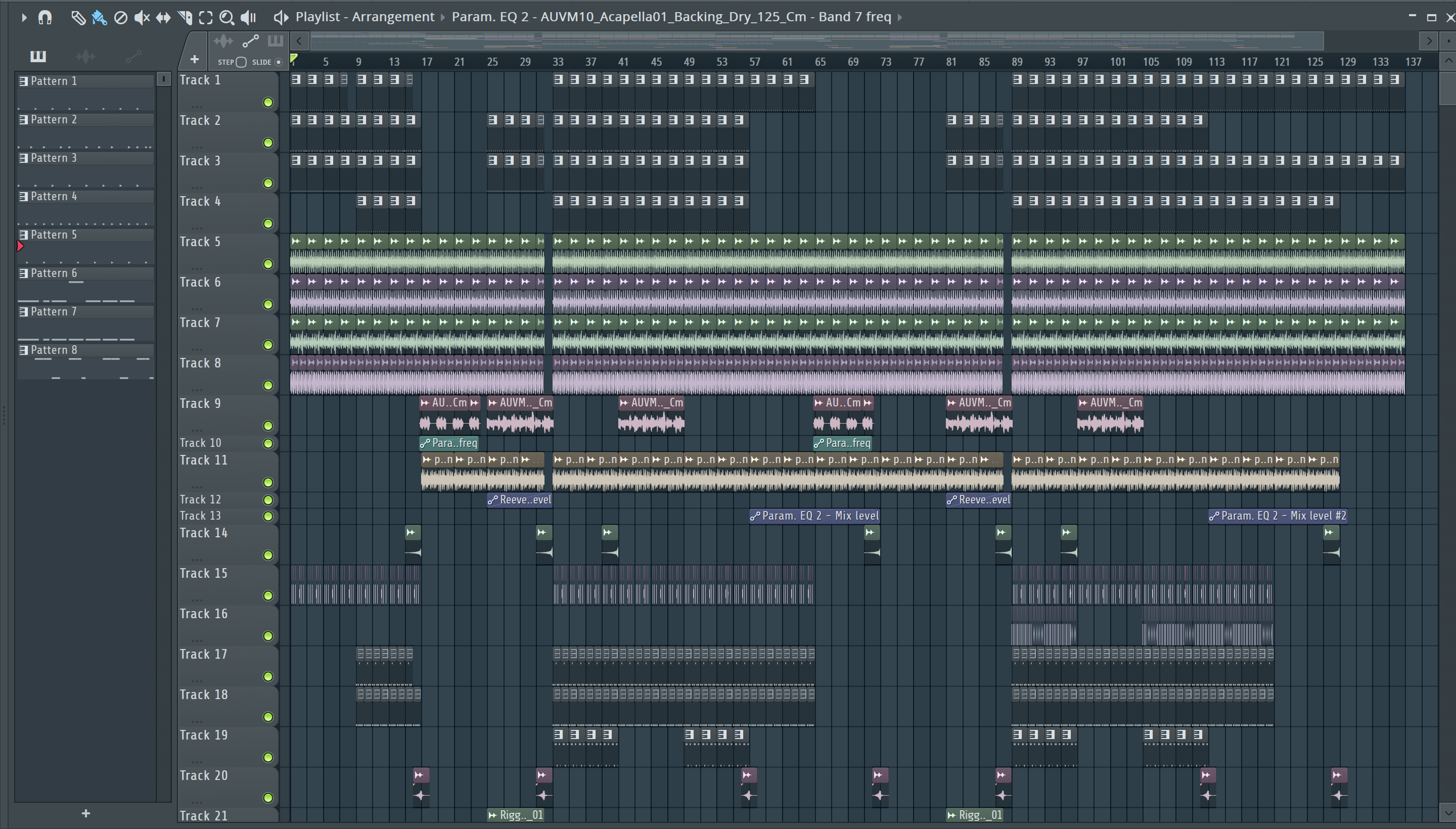1456x829 pixels.
Task: Open the Playlist - Arrangement dropdown
Action: (365, 17)
